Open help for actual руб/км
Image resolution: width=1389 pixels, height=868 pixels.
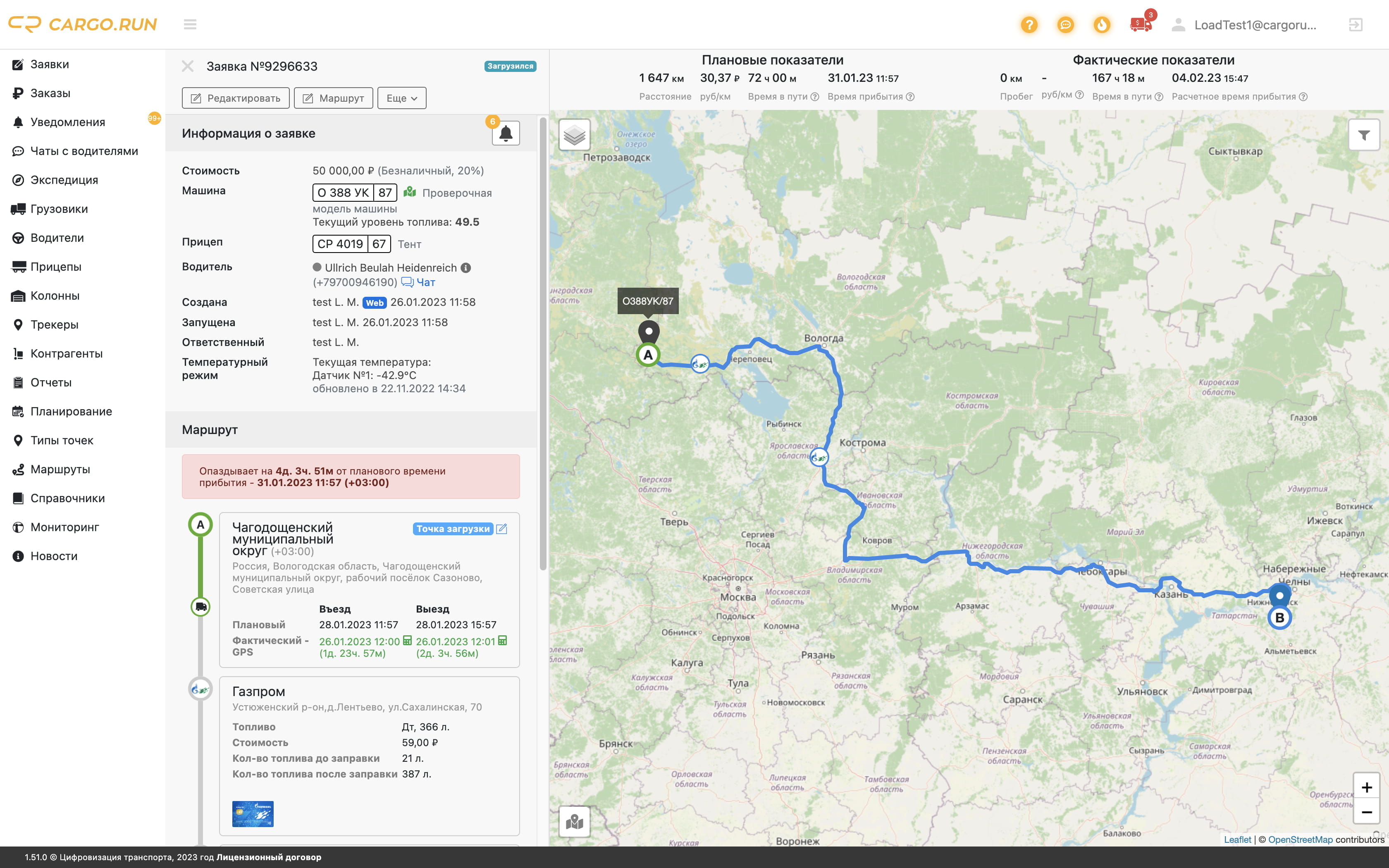[x=1079, y=95]
